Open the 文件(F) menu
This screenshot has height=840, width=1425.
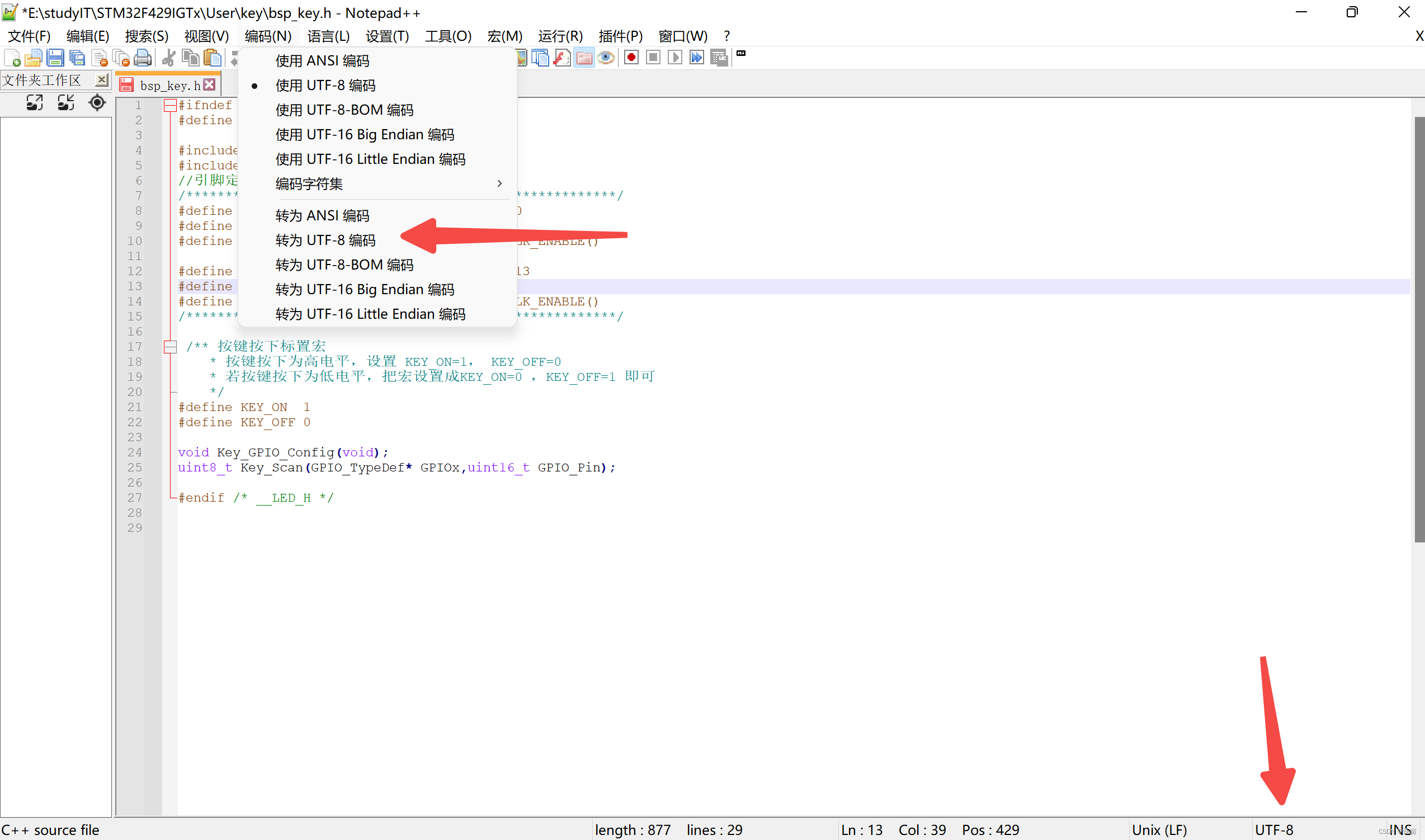click(30, 36)
